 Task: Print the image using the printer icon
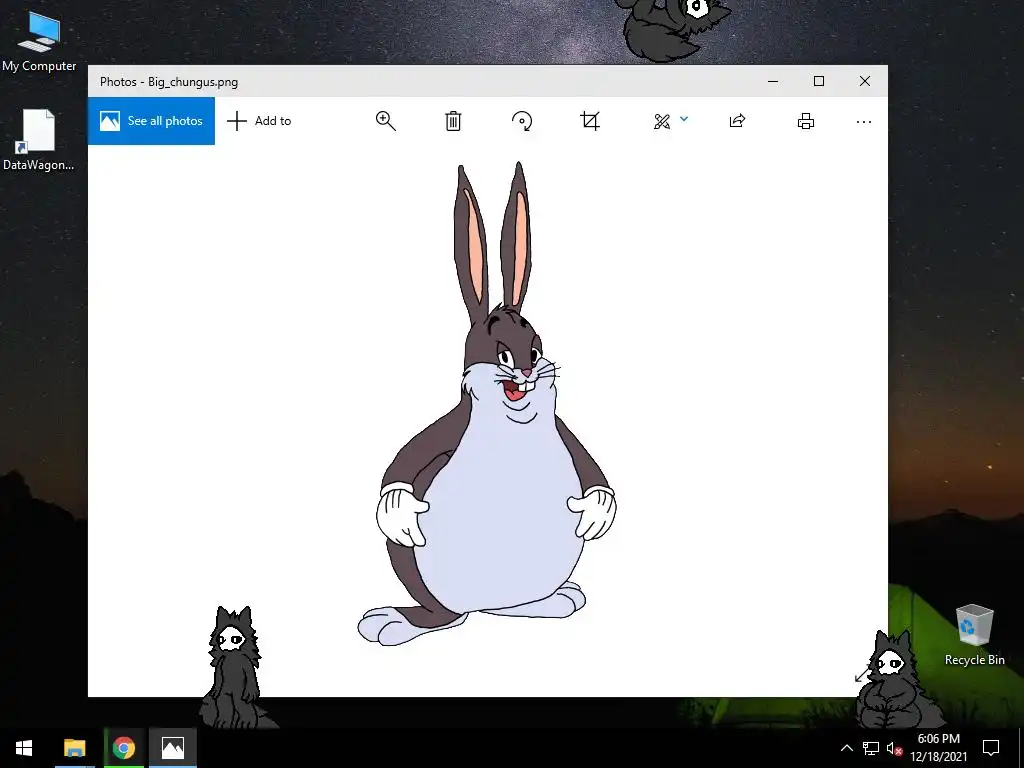point(806,121)
